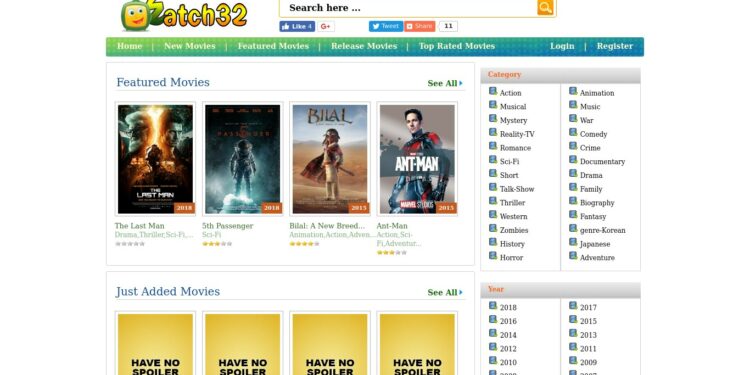Open the Top Rated Movies menu item
Image resolution: width=750 pixels, height=375 pixels.
pyautogui.click(x=457, y=46)
